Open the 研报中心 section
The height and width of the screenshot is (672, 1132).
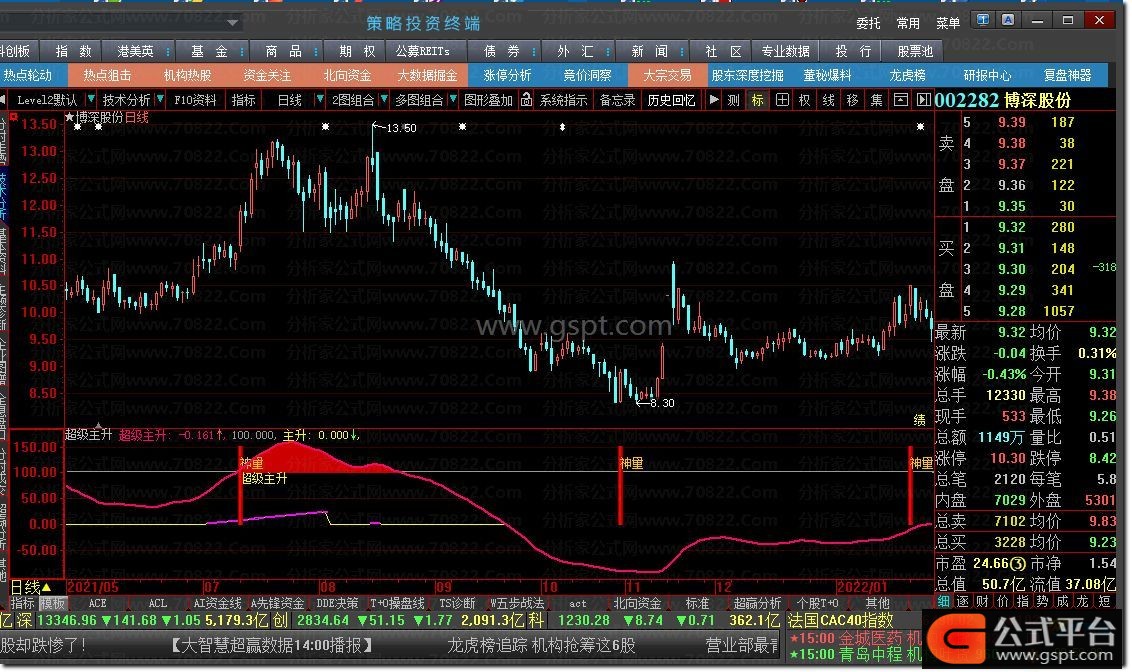tap(988, 75)
